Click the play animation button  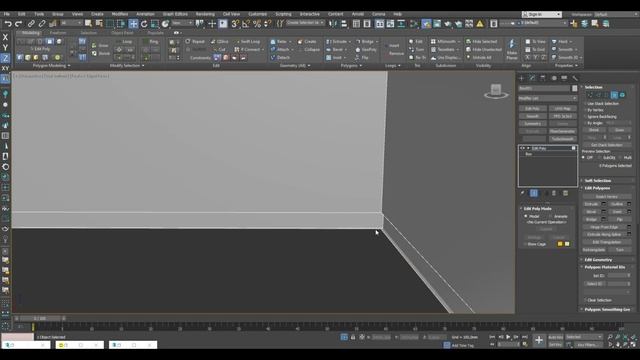tap(508, 337)
